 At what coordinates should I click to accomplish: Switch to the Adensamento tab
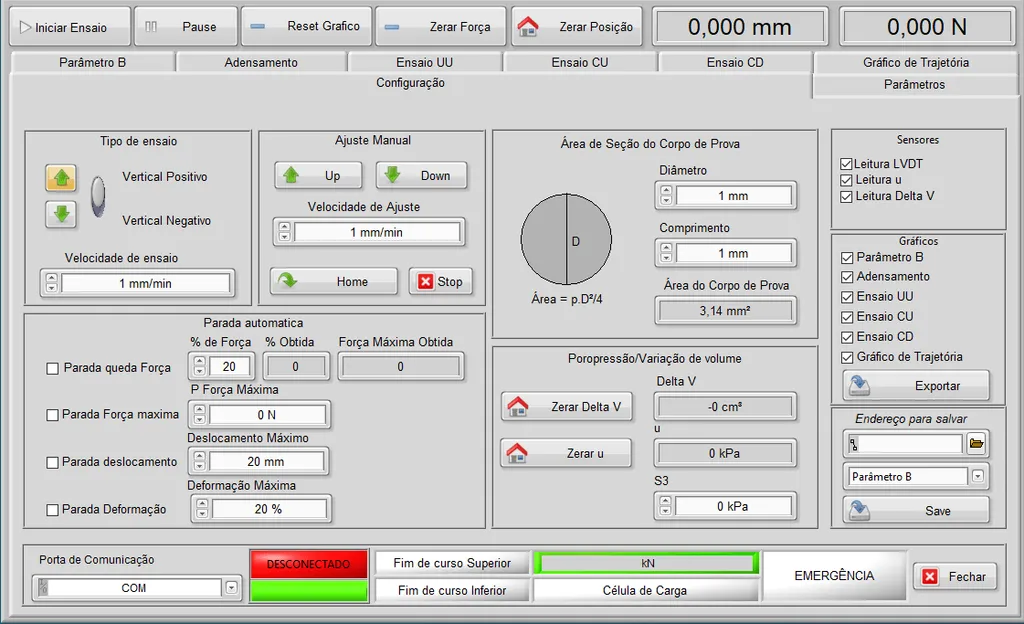pyautogui.click(x=261, y=63)
